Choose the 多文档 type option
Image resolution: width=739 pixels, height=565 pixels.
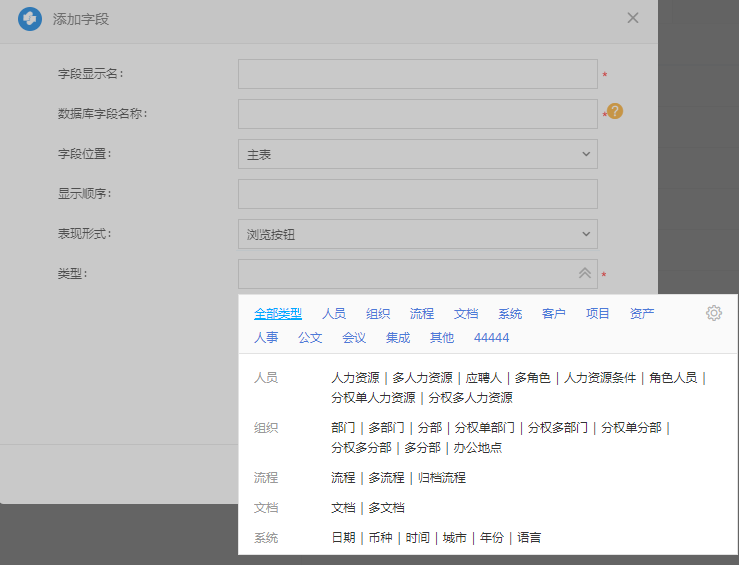(x=386, y=508)
